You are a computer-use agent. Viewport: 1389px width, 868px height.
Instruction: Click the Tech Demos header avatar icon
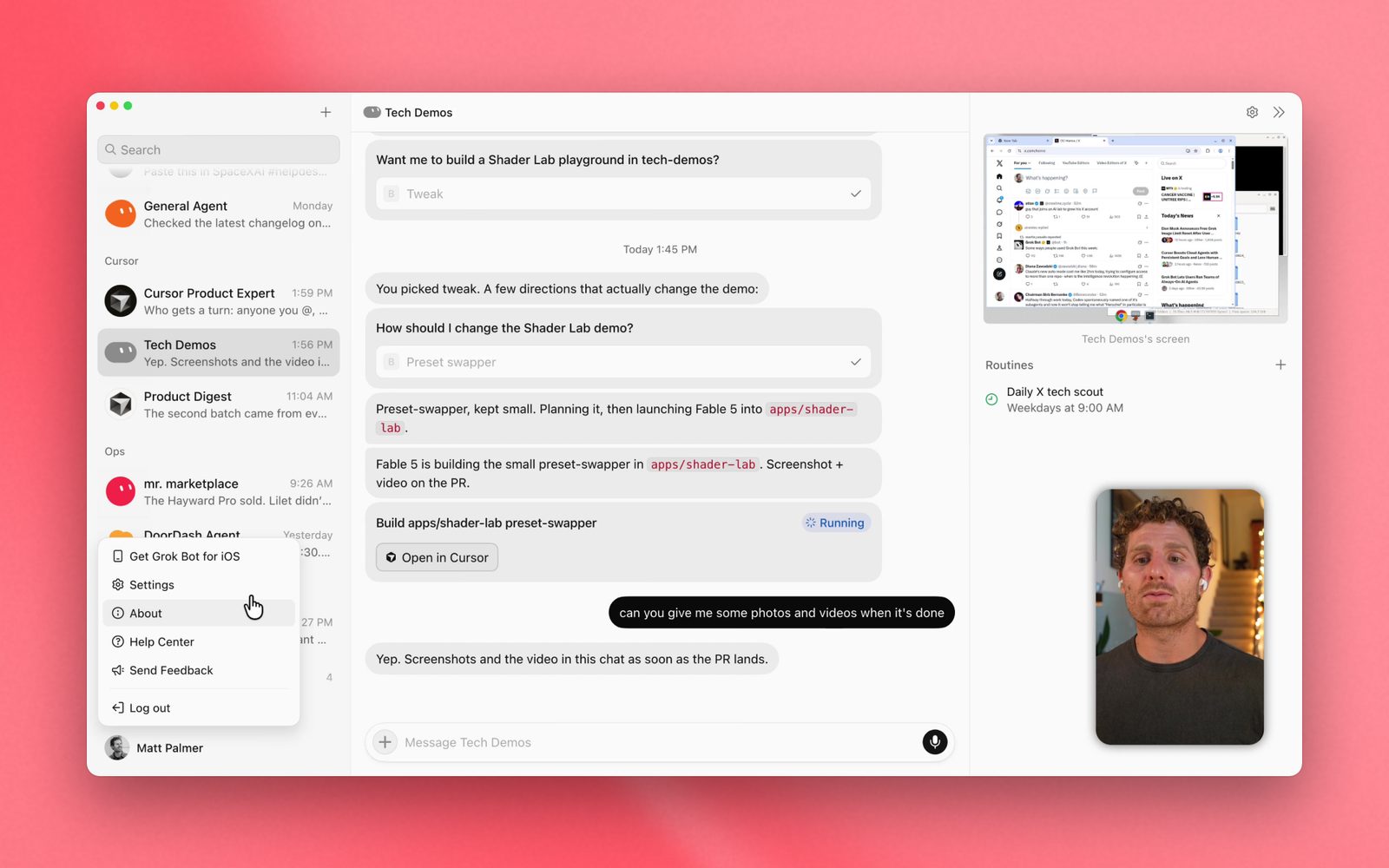372,112
